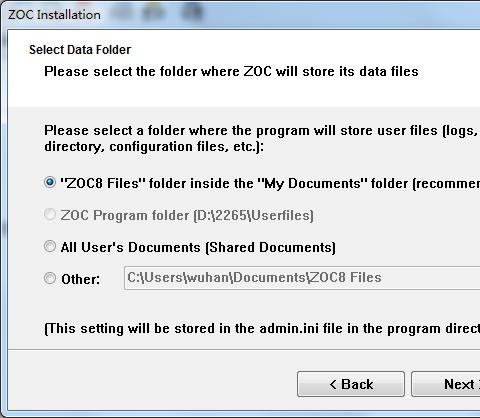Click the left chevron on the Back button
Screen dimensions: 480x418
point(333,384)
